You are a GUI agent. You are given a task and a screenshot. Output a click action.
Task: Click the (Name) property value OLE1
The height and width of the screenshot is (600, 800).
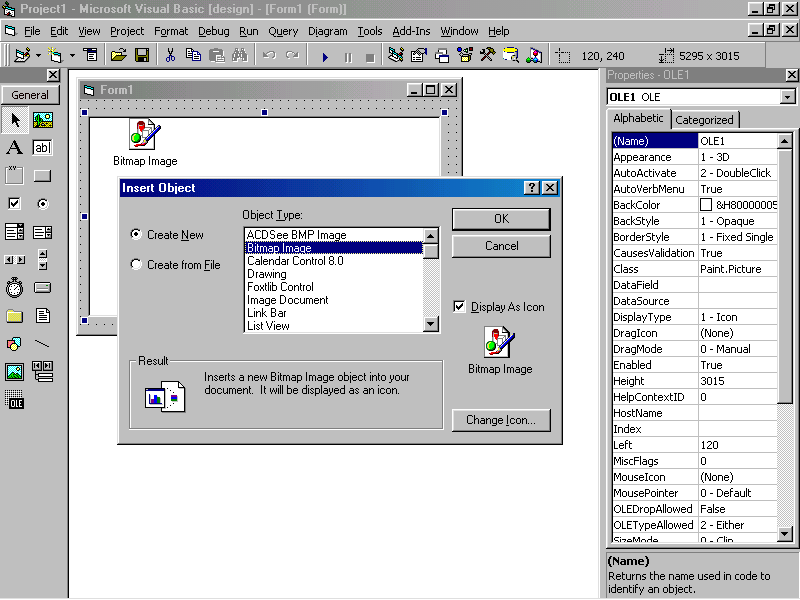click(737, 141)
